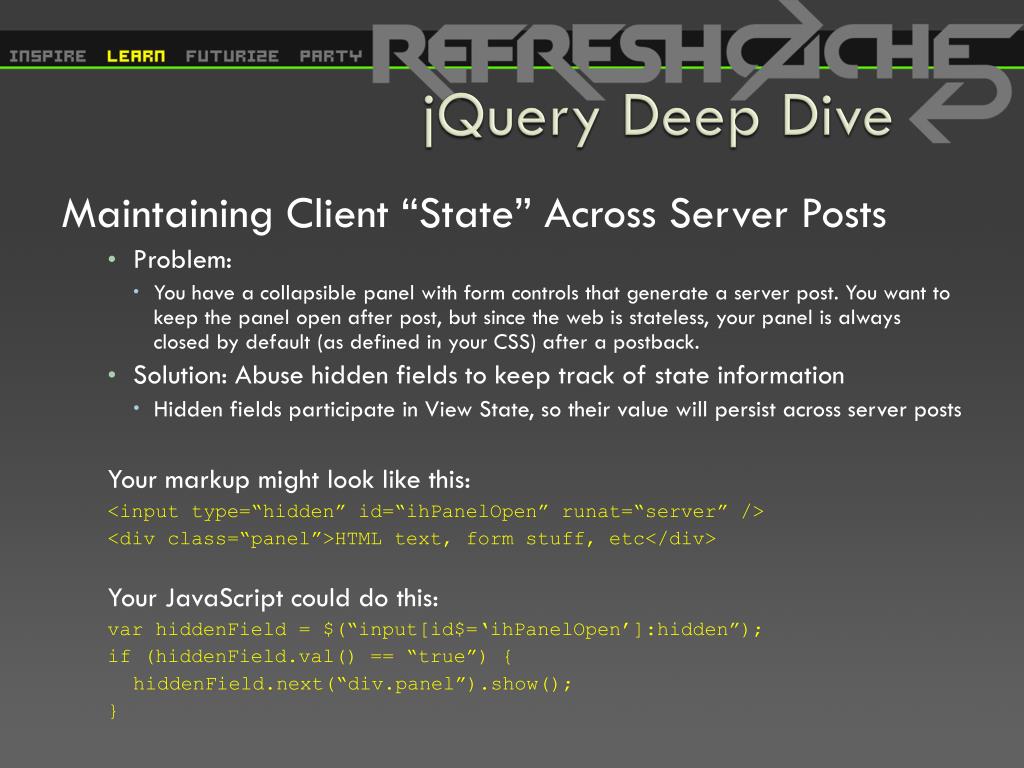Click the 'hiddenField.next("div.panel").show();' line
This screenshot has height=768, width=1024.
click(x=352, y=684)
